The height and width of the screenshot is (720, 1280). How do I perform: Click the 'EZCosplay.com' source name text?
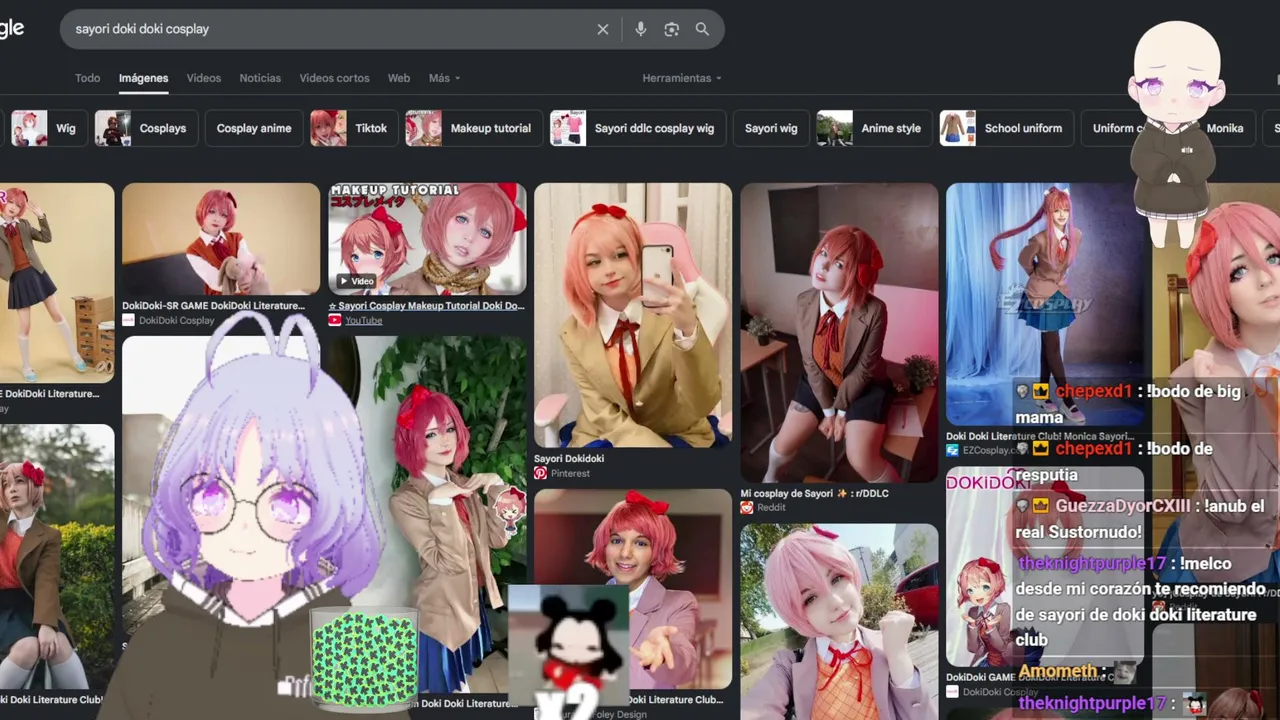pyautogui.click(x=996, y=450)
